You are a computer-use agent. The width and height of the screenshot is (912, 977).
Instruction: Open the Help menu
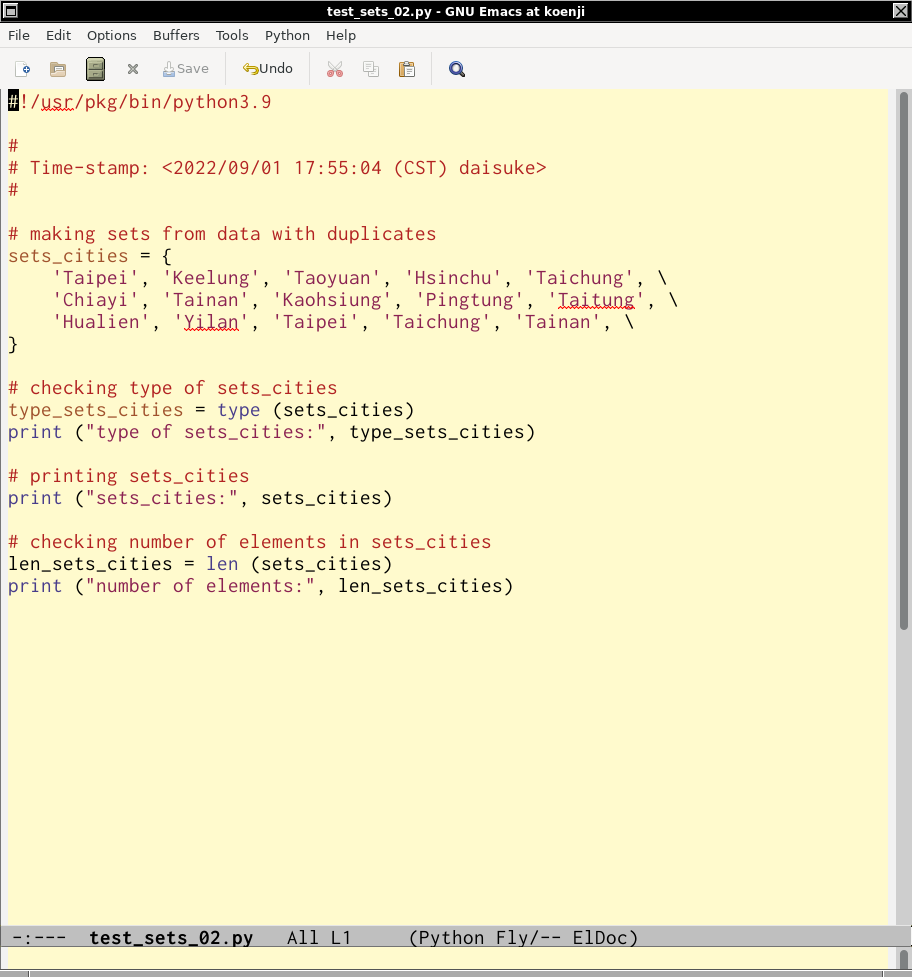pyautogui.click(x=341, y=35)
